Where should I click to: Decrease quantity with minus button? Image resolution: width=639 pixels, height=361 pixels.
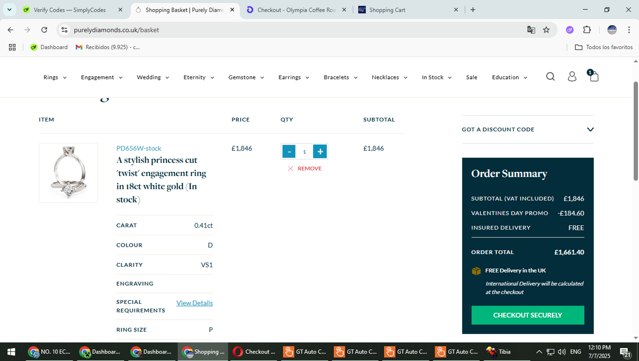point(289,152)
